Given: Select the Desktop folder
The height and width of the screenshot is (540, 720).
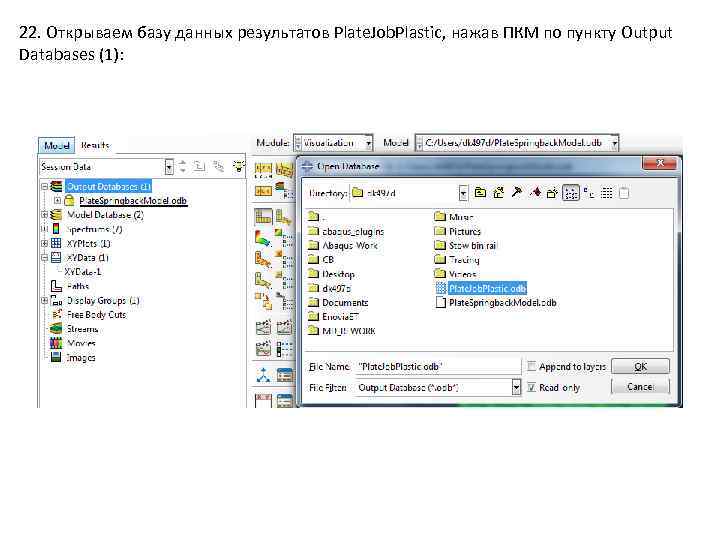Looking at the screenshot, I should (x=332, y=274).
